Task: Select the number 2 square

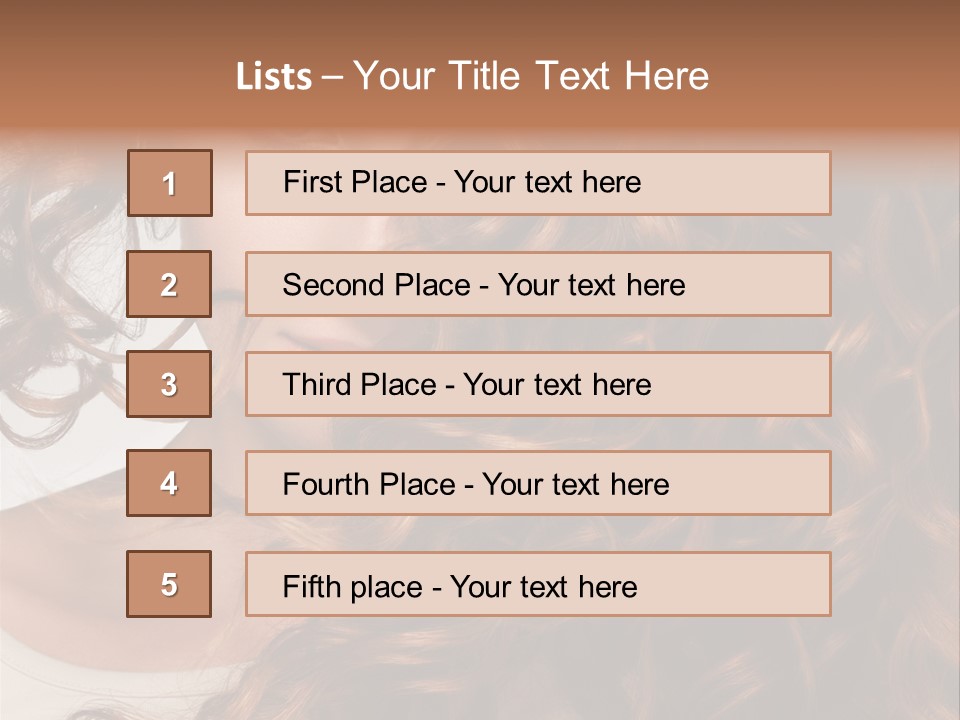Action: pos(169,284)
